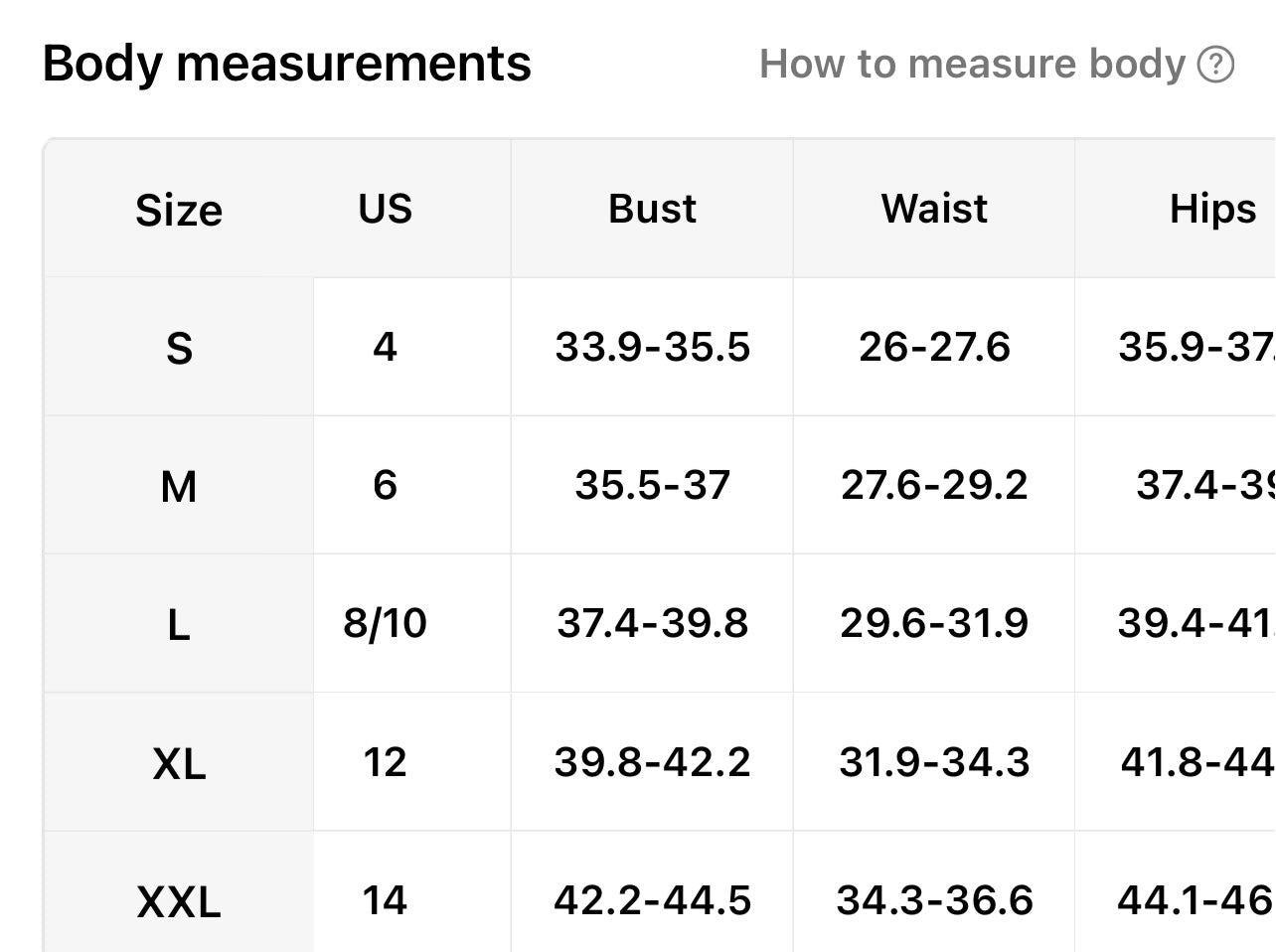Click waist measurement 29.6-31.9 cell
Screen dimensions: 1276x952
[934, 623]
